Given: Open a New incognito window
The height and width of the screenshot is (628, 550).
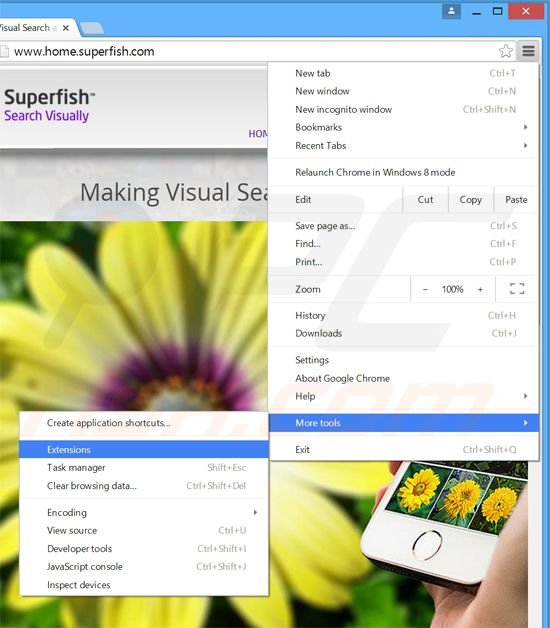Looking at the screenshot, I should point(404,109).
